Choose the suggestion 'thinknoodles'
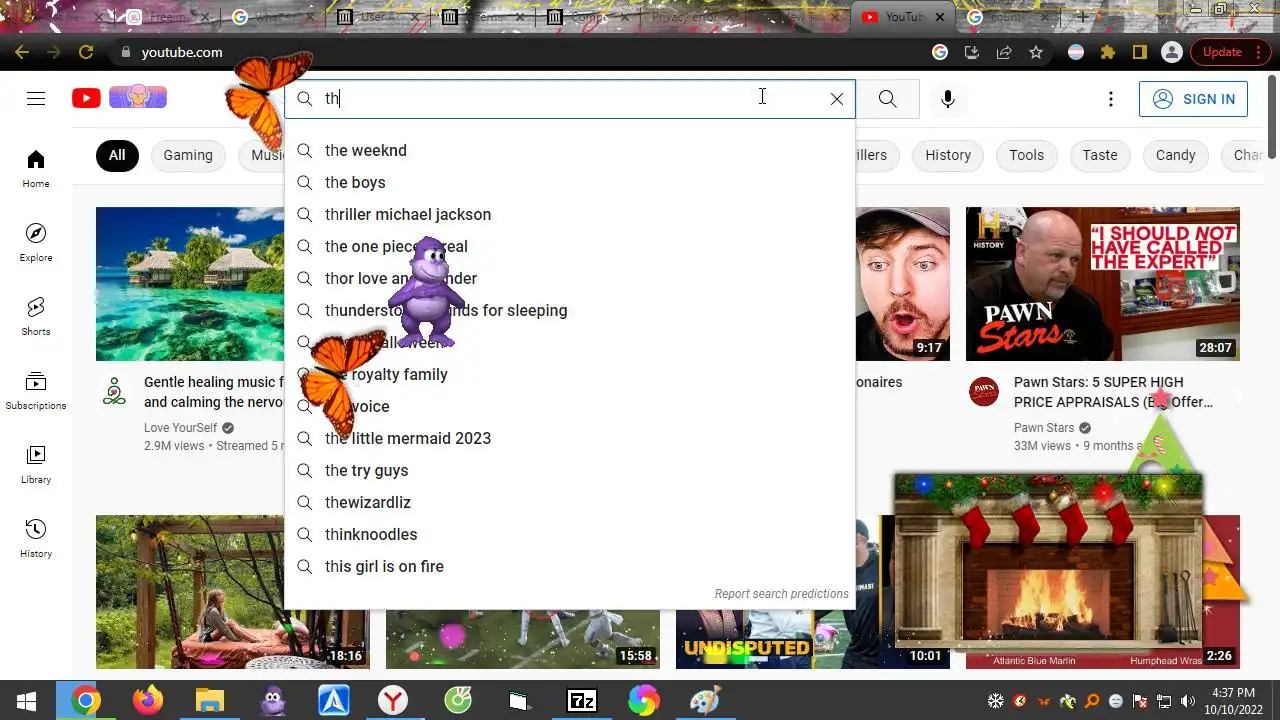This screenshot has width=1280, height=720. tap(570, 534)
